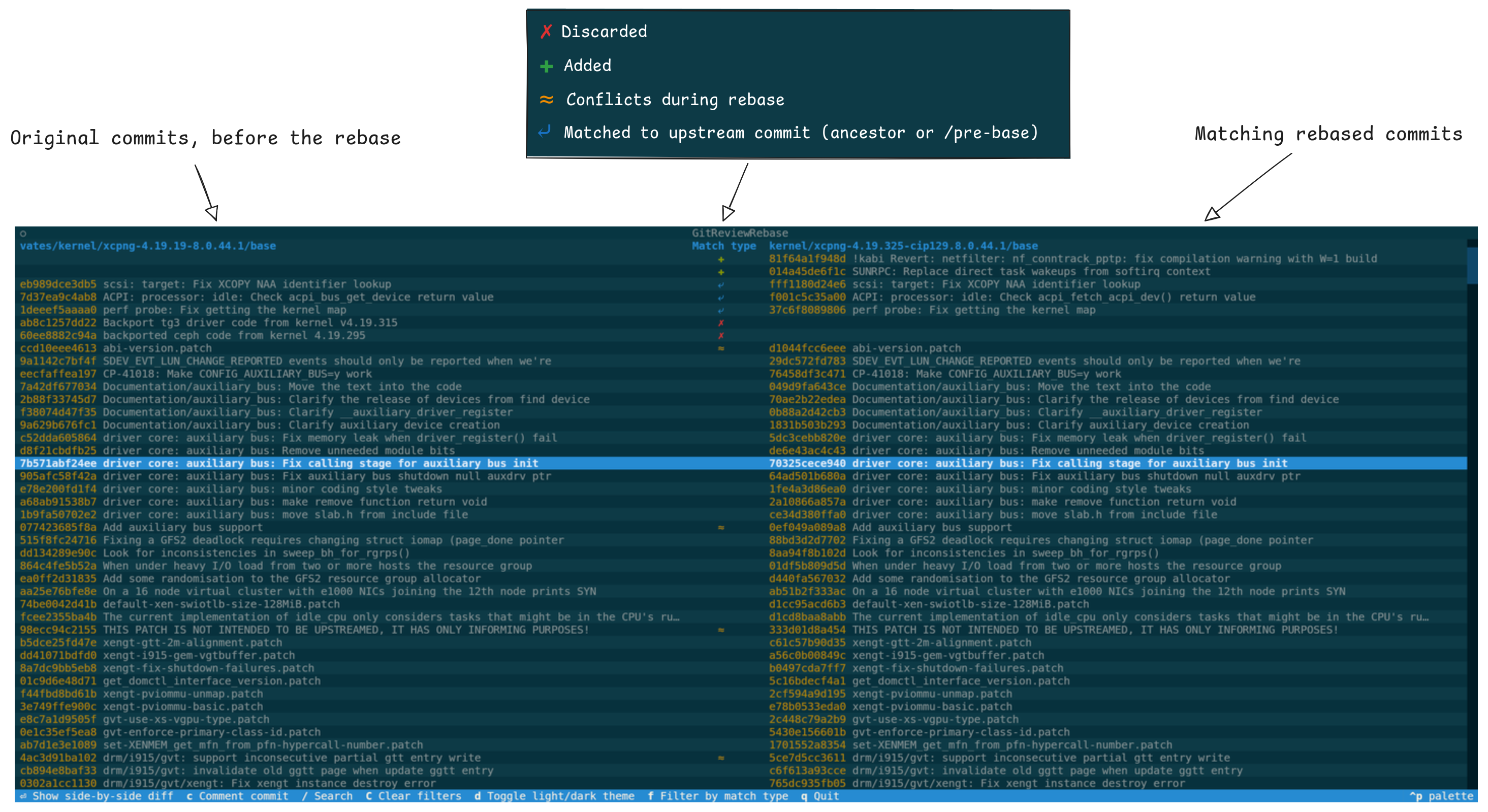1488x812 pixels.
Task: Select rebased commit 5ce7d5cc3611 support inconsecutive partial gtt
Action: (x=999, y=758)
